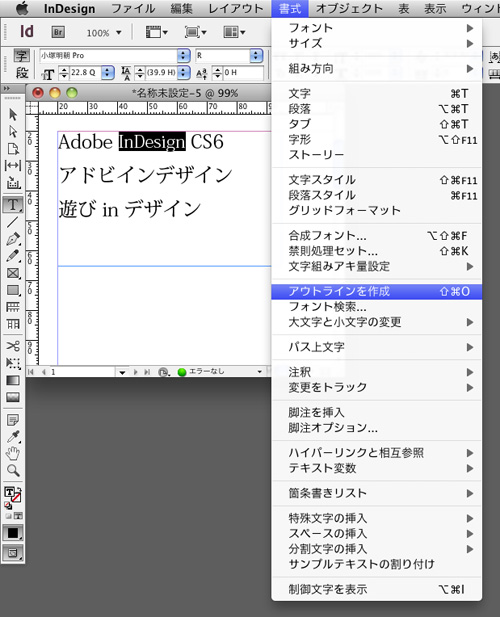
Task: Expand the フォント submenu
Action: click(377, 28)
